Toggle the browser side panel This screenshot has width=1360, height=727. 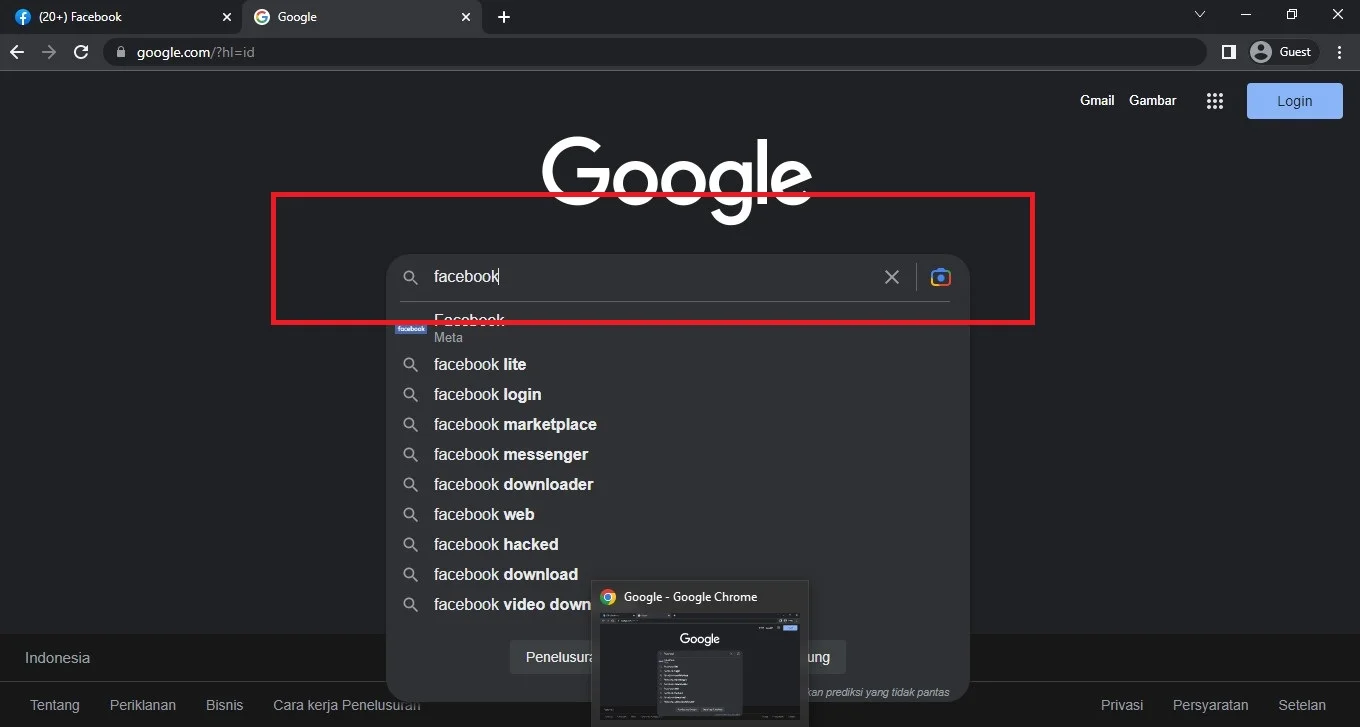(x=1229, y=52)
